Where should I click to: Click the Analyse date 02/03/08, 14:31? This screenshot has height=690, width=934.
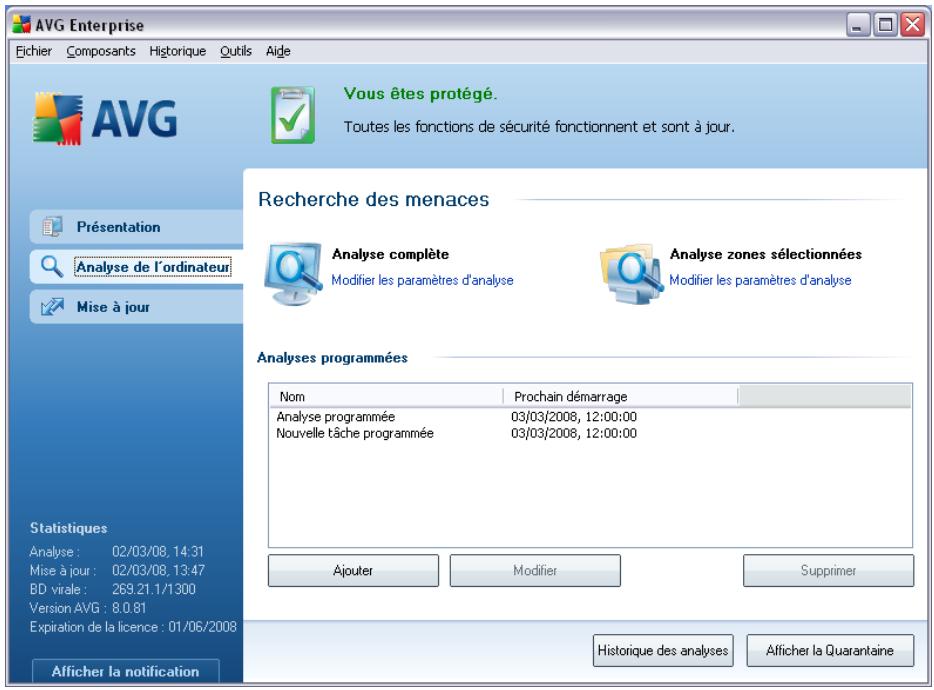[x=158, y=551]
